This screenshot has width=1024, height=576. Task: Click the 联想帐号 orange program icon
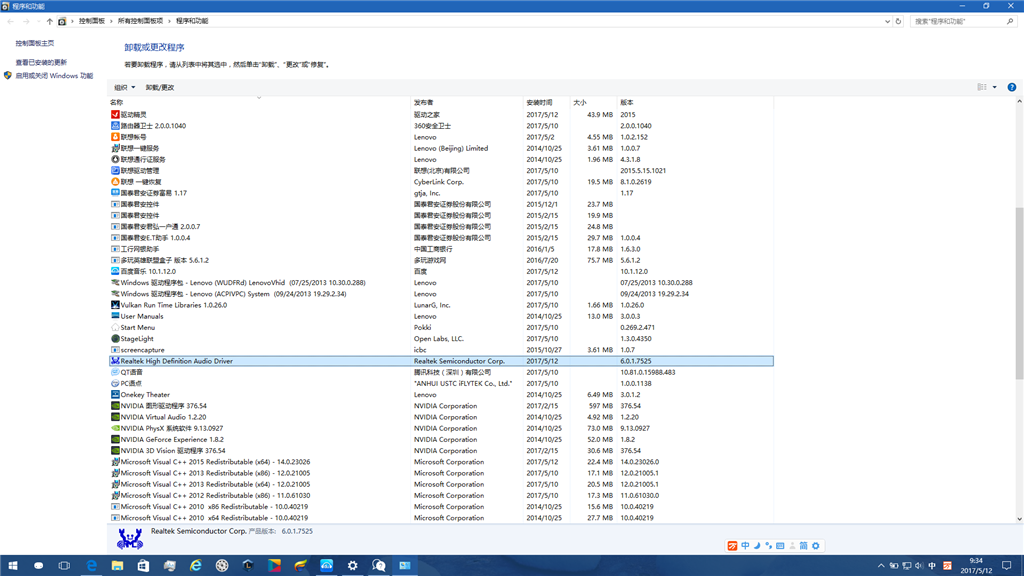click(x=115, y=136)
